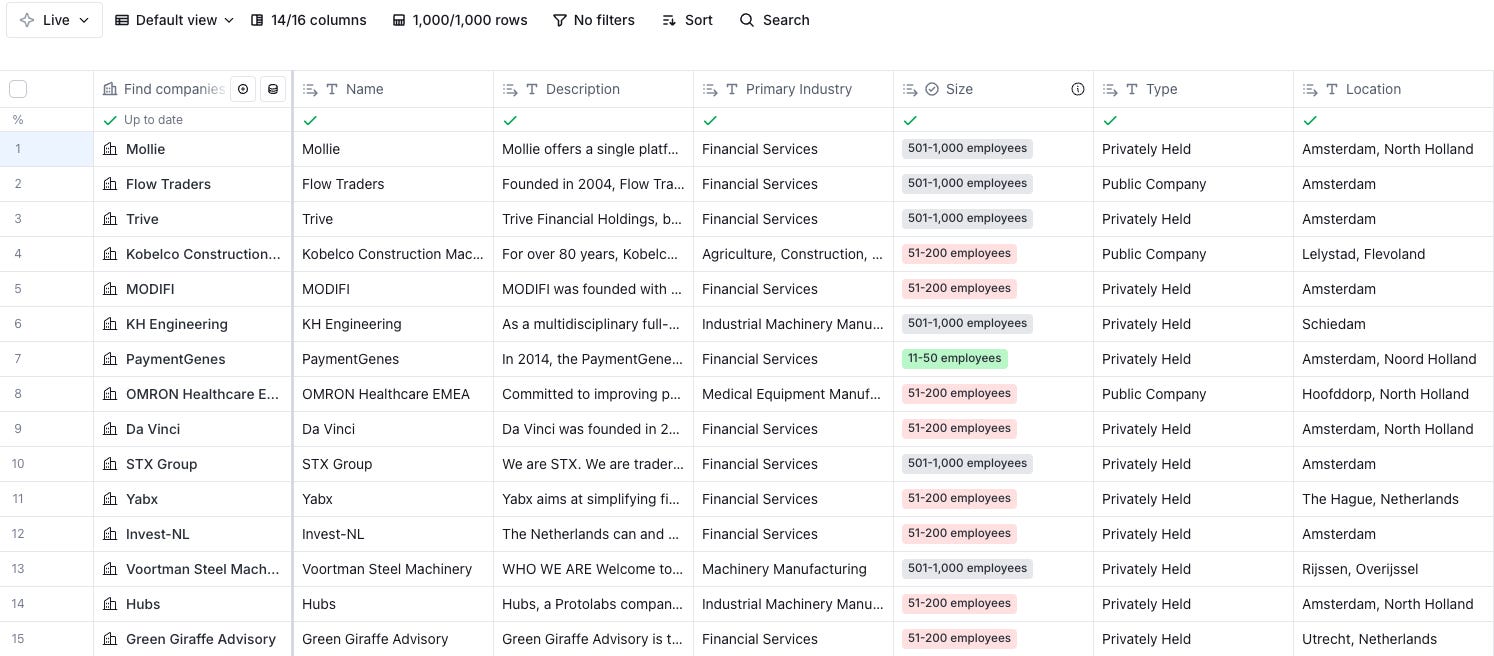Viewport: 1494px width, 656px height.
Task: Click the company icon beside Flow Traders
Action: [110, 184]
